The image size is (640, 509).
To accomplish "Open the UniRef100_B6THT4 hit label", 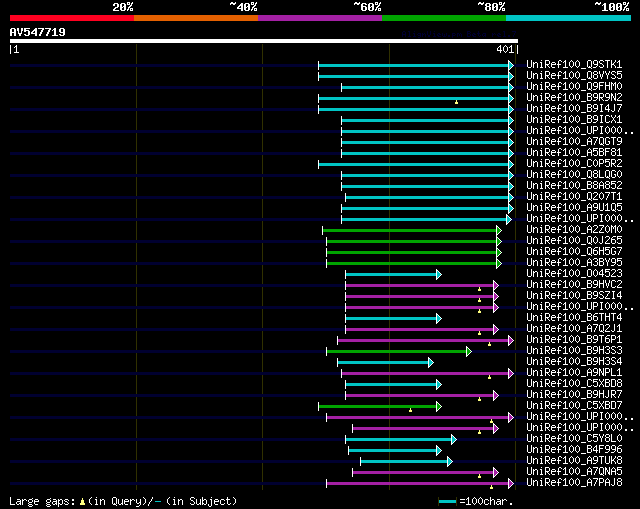I will pos(574,318).
